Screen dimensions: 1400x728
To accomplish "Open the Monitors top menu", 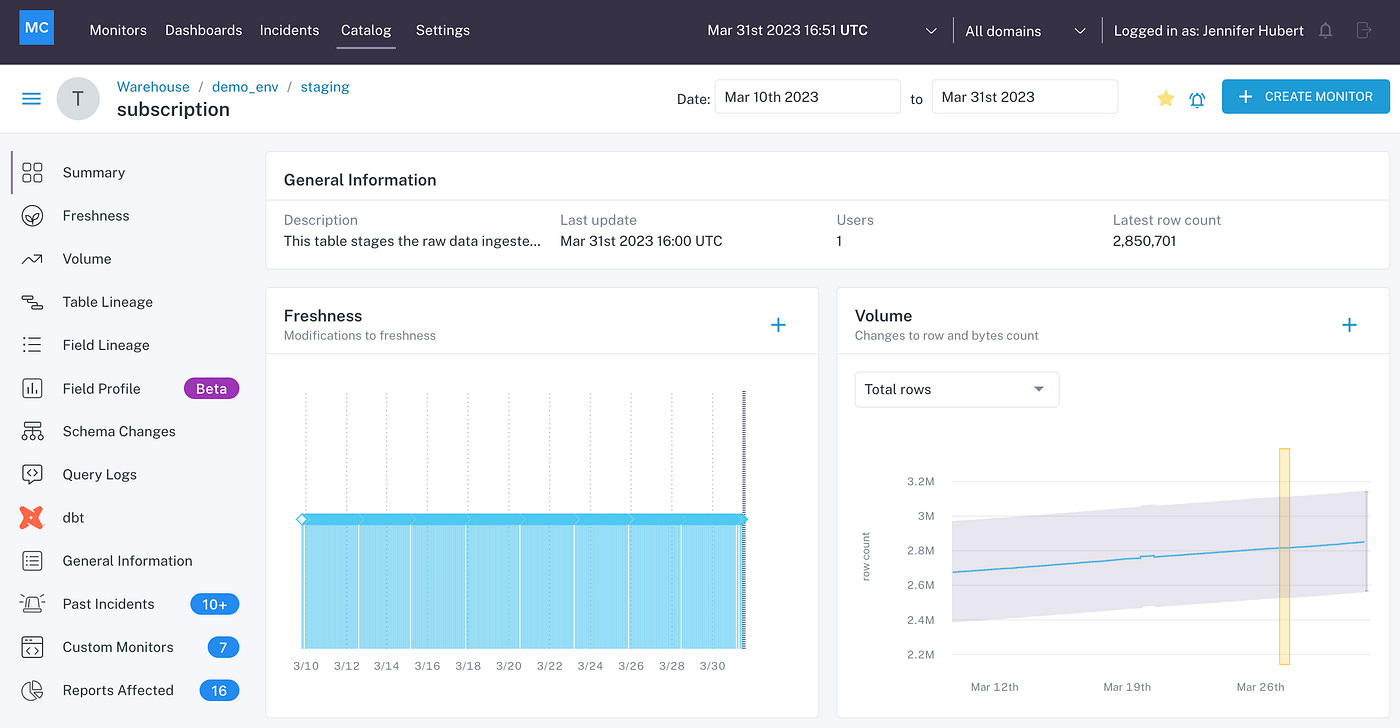I will tap(118, 30).
